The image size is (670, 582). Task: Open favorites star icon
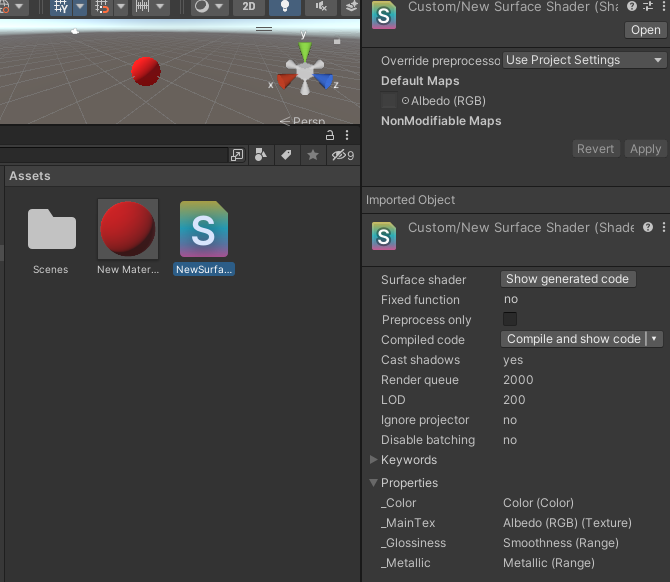313,155
